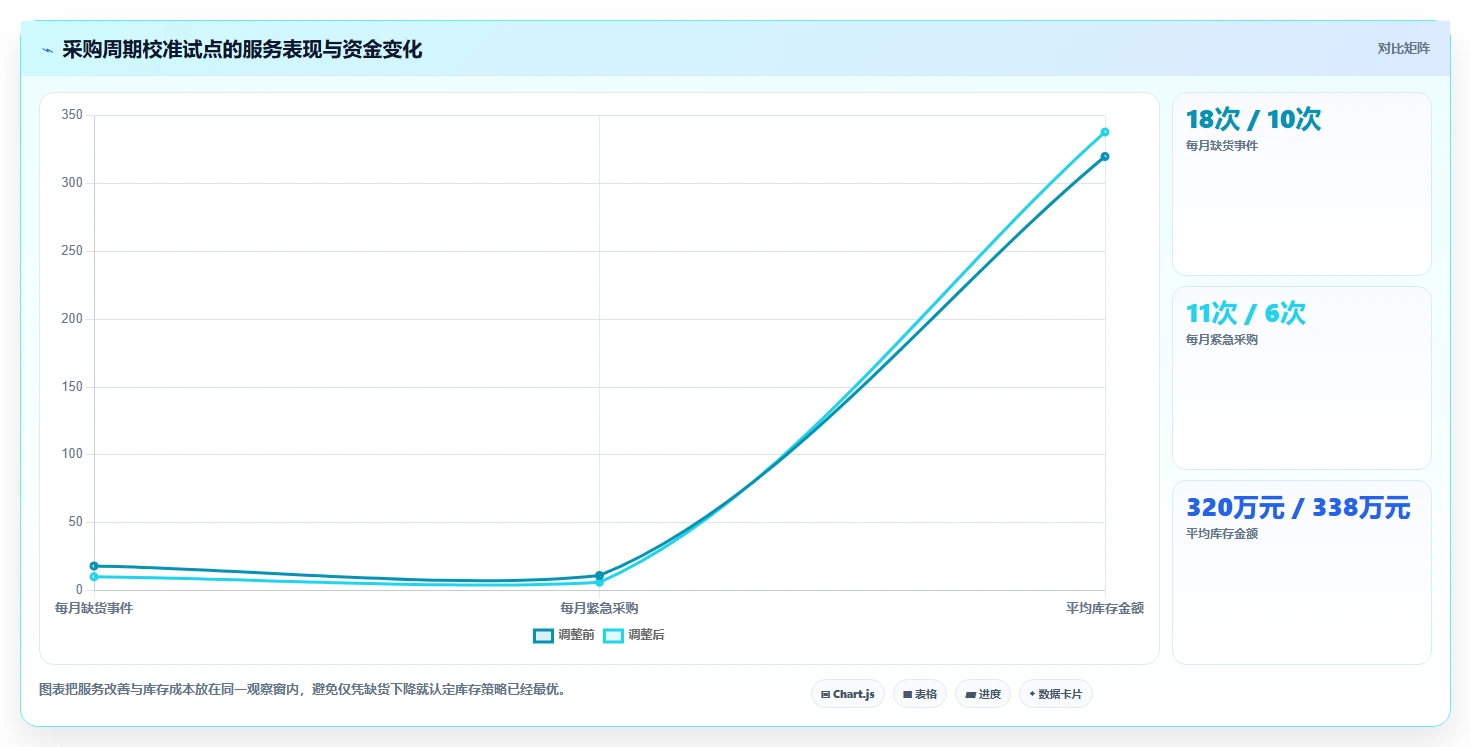Viewport: 1471px width, 747px height.
Task: Click the 每月紧急采购 x-axis label
Action: coord(599,608)
